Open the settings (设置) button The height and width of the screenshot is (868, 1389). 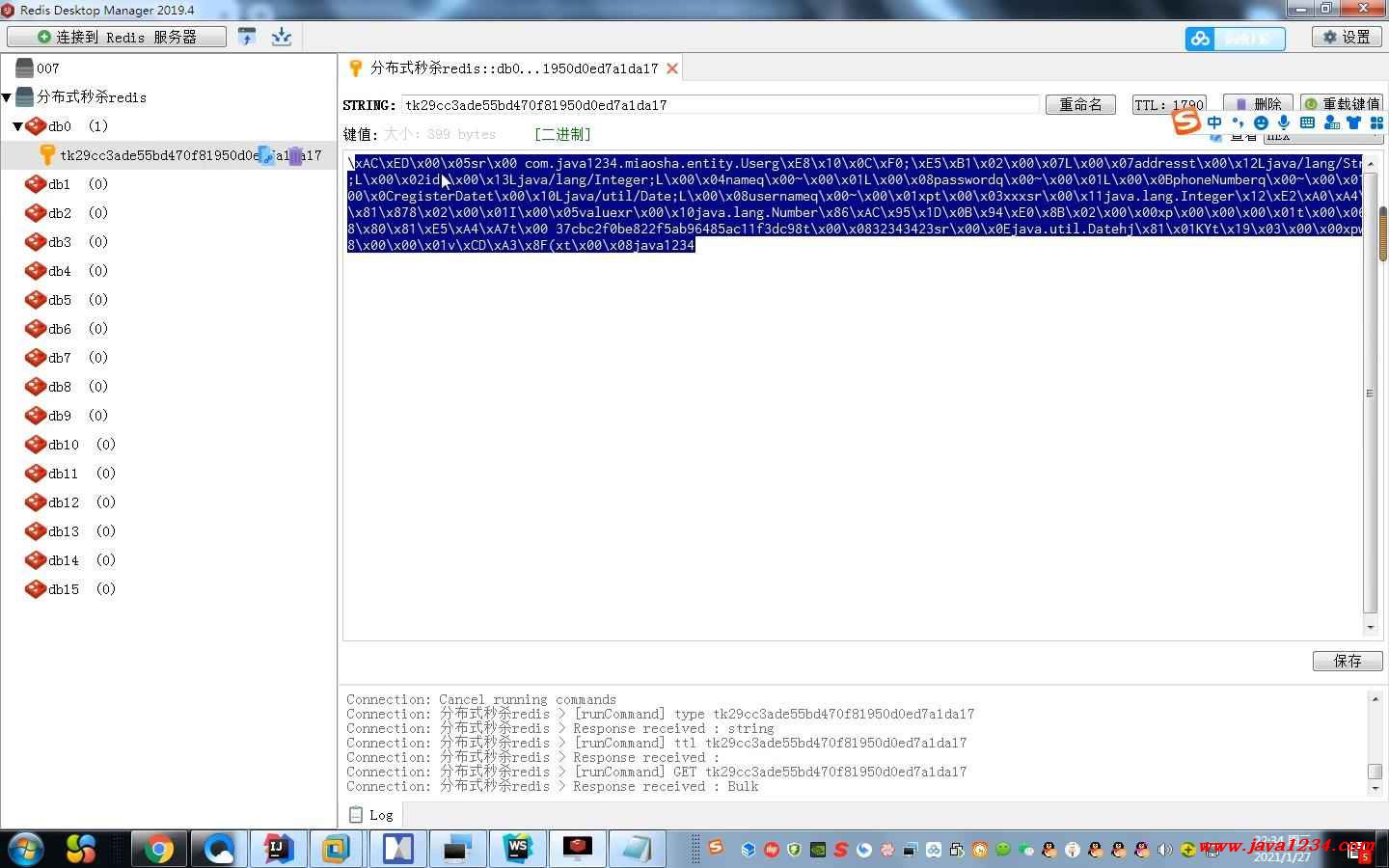tap(1347, 37)
